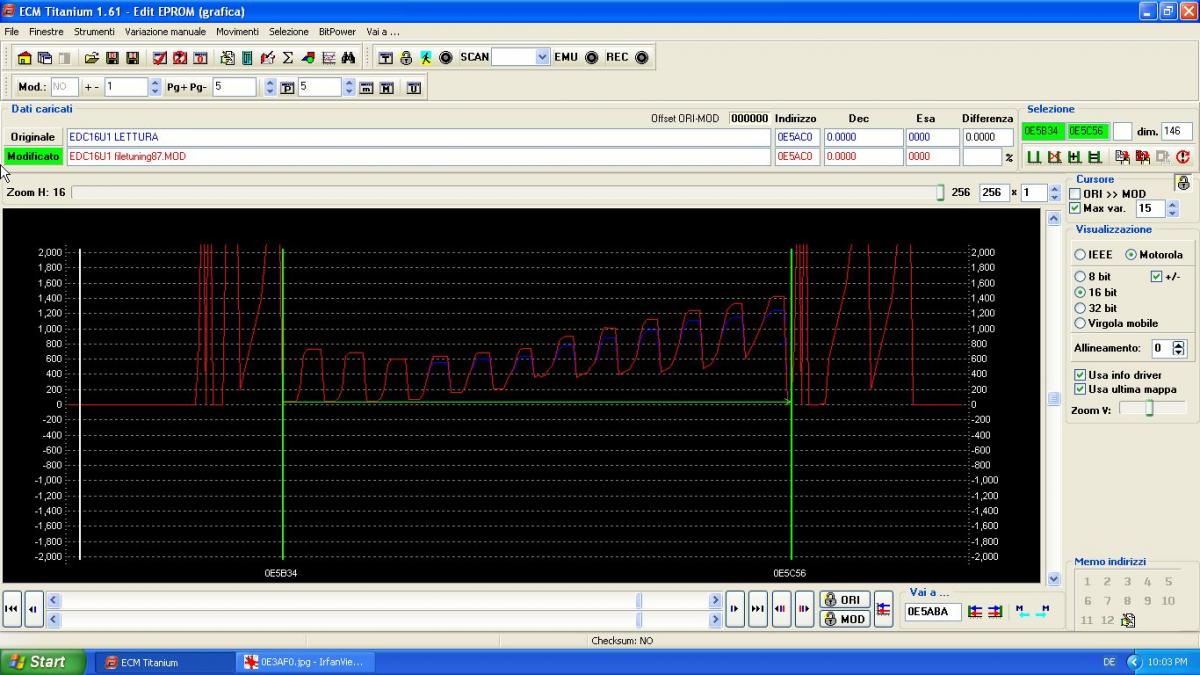Switch to IrfanView taskbar item
Image resolution: width=1200 pixels, height=675 pixels.
point(305,662)
